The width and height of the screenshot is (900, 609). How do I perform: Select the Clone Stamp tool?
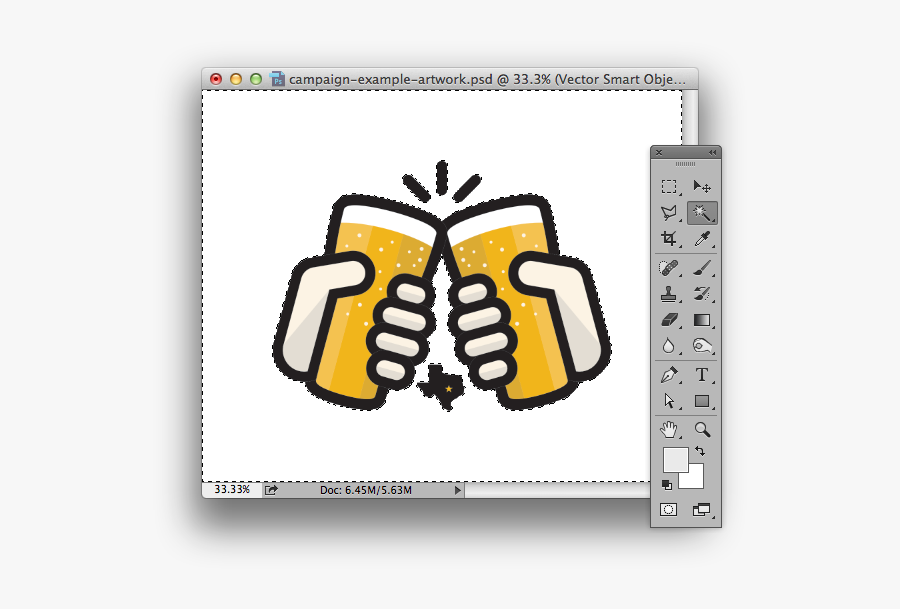pyautogui.click(x=666, y=293)
